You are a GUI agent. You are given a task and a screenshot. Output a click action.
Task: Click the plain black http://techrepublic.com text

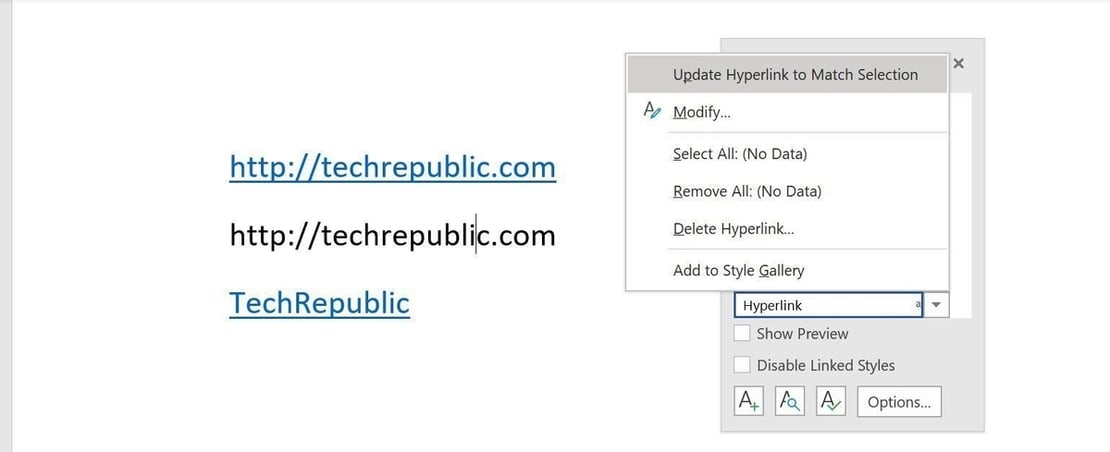click(x=392, y=235)
